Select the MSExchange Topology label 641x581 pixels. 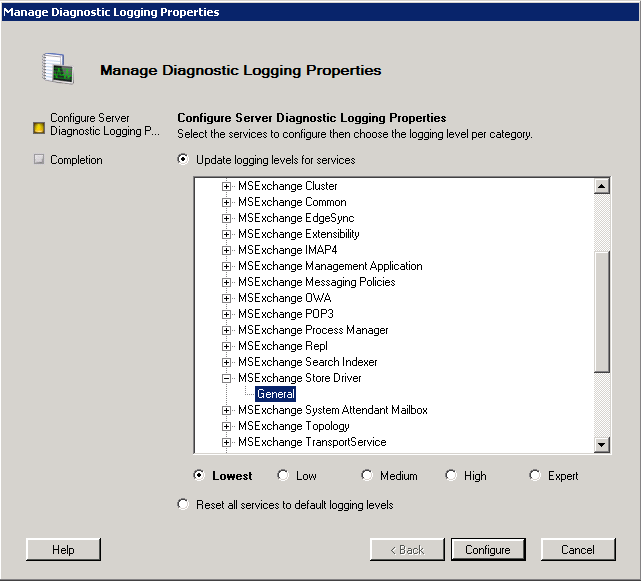click(294, 426)
